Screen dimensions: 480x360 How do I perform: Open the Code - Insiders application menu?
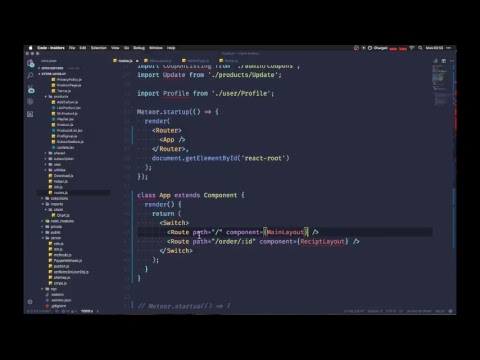(x=51, y=48)
